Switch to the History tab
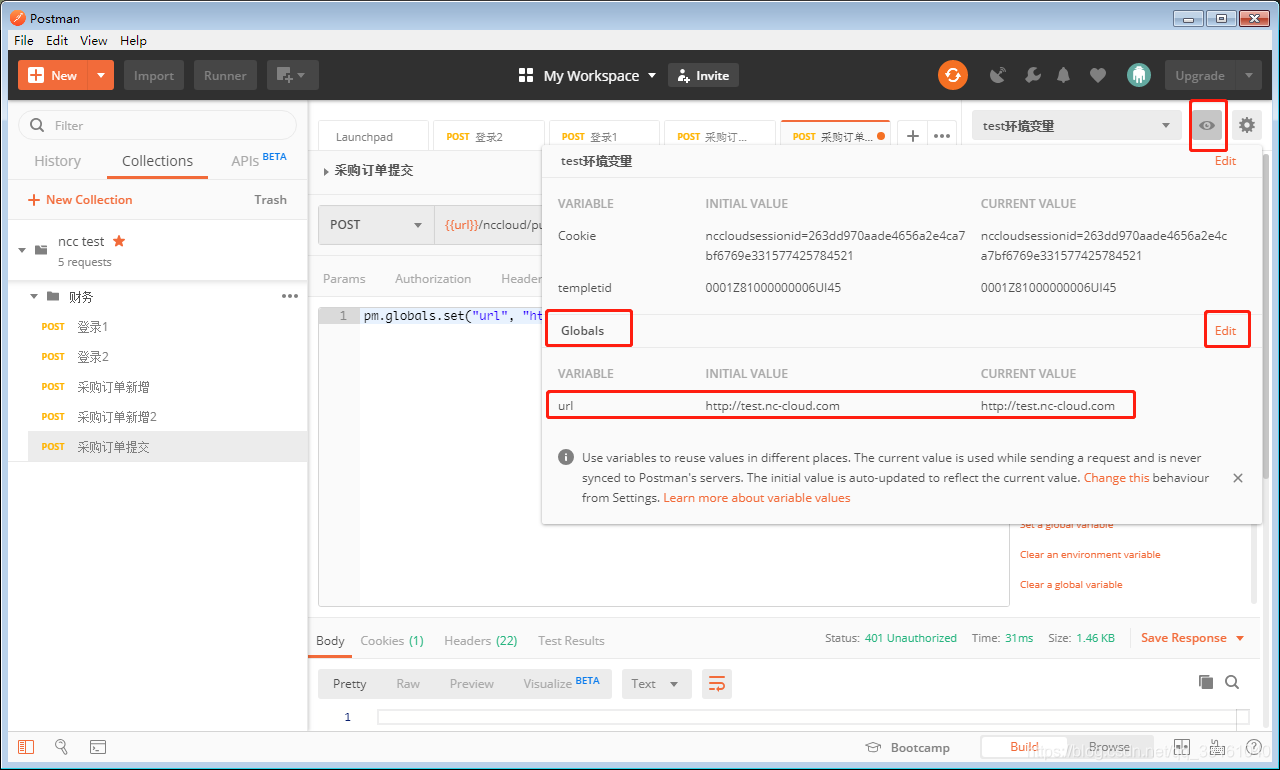The height and width of the screenshot is (770, 1280). click(57, 161)
